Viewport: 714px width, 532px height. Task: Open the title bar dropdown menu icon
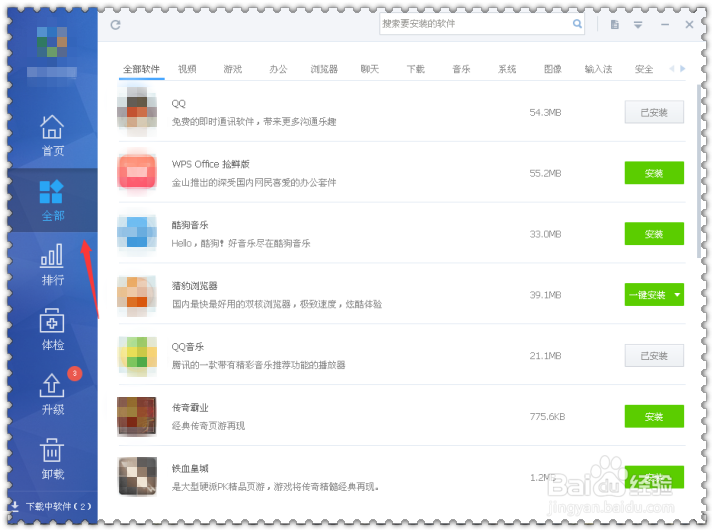tap(638, 25)
